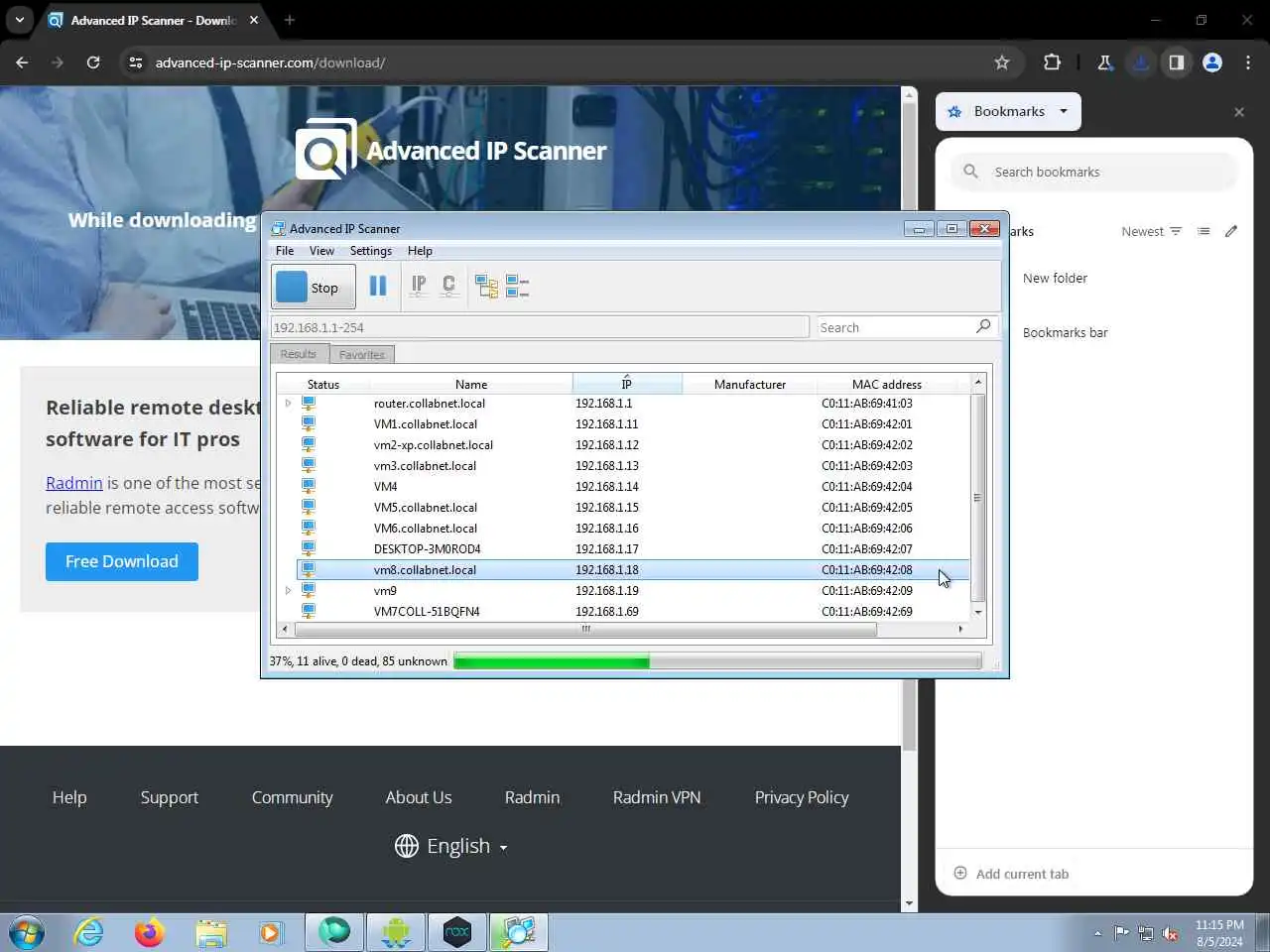Click the edit pencil icon in bookmarks
The image size is (1270, 952).
1231,231
